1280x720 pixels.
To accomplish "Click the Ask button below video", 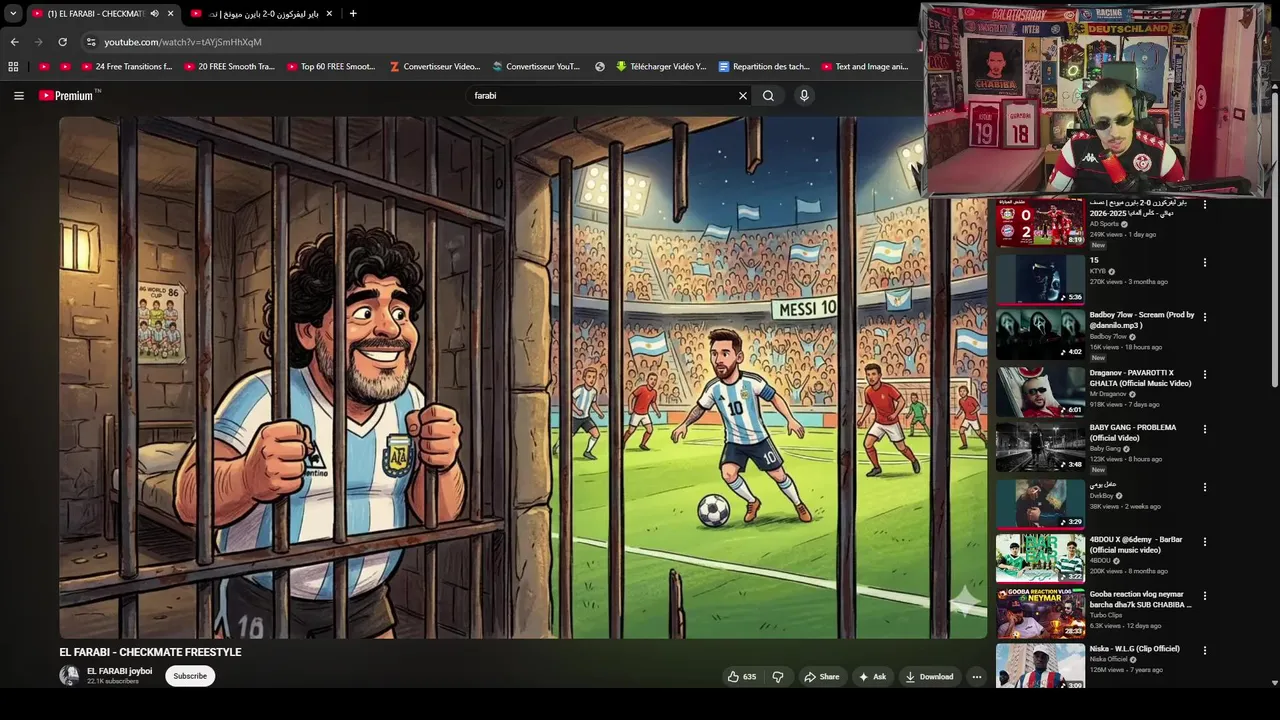I will click(x=872, y=677).
